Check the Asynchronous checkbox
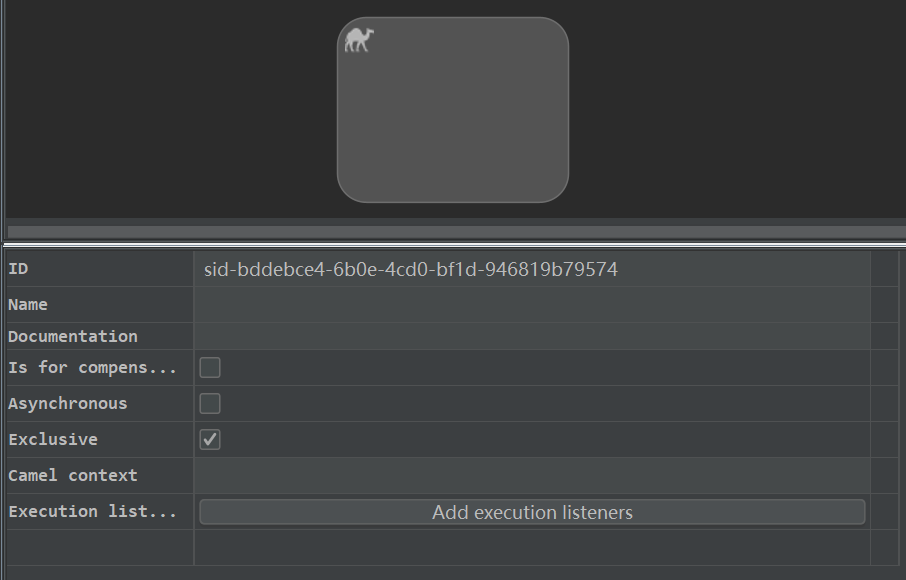The image size is (906, 580). click(x=210, y=403)
